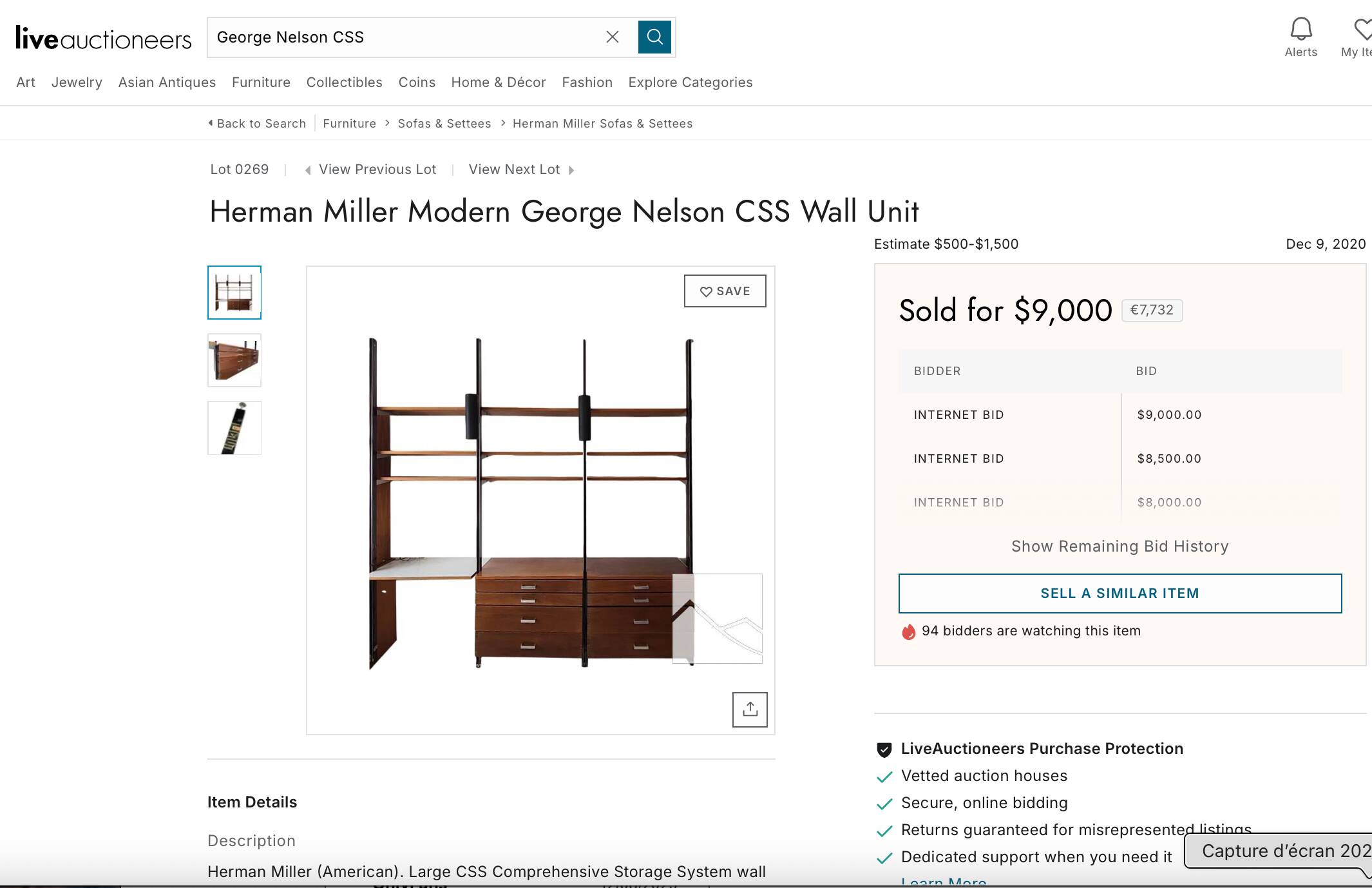Go back with the View Previous Lot arrow
The image size is (1372, 888).
(309, 169)
